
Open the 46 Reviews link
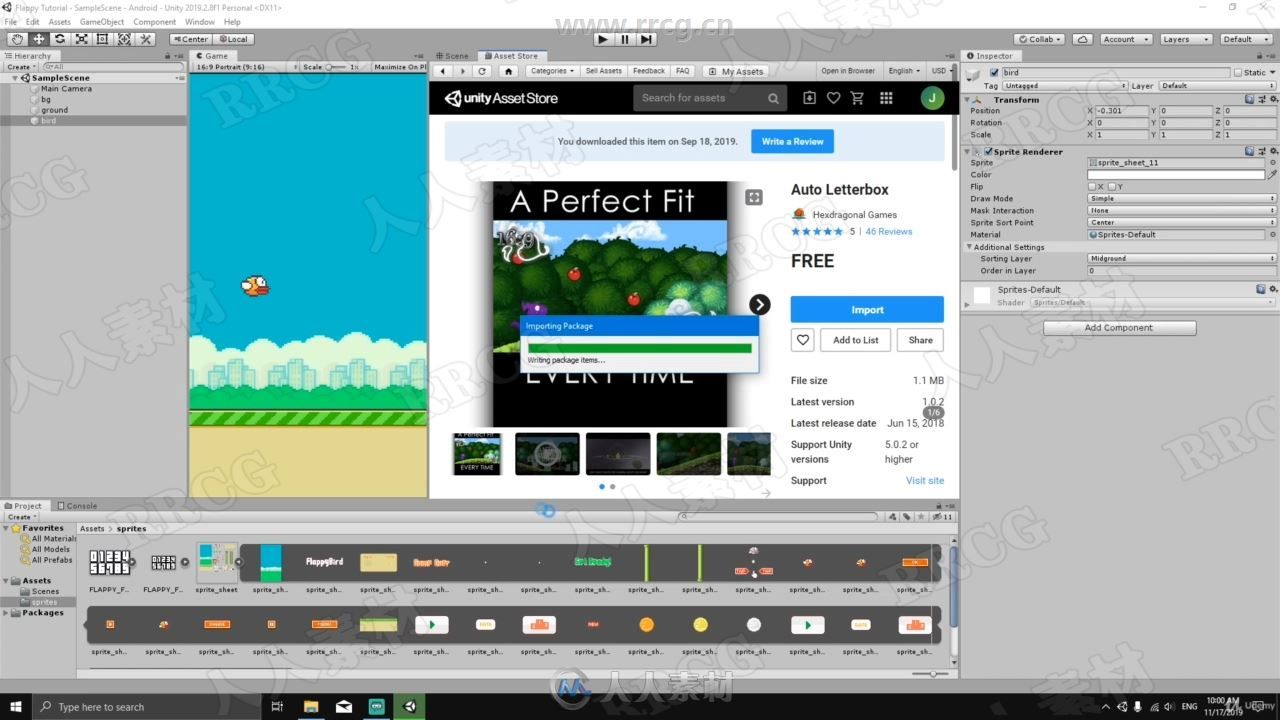(889, 231)
